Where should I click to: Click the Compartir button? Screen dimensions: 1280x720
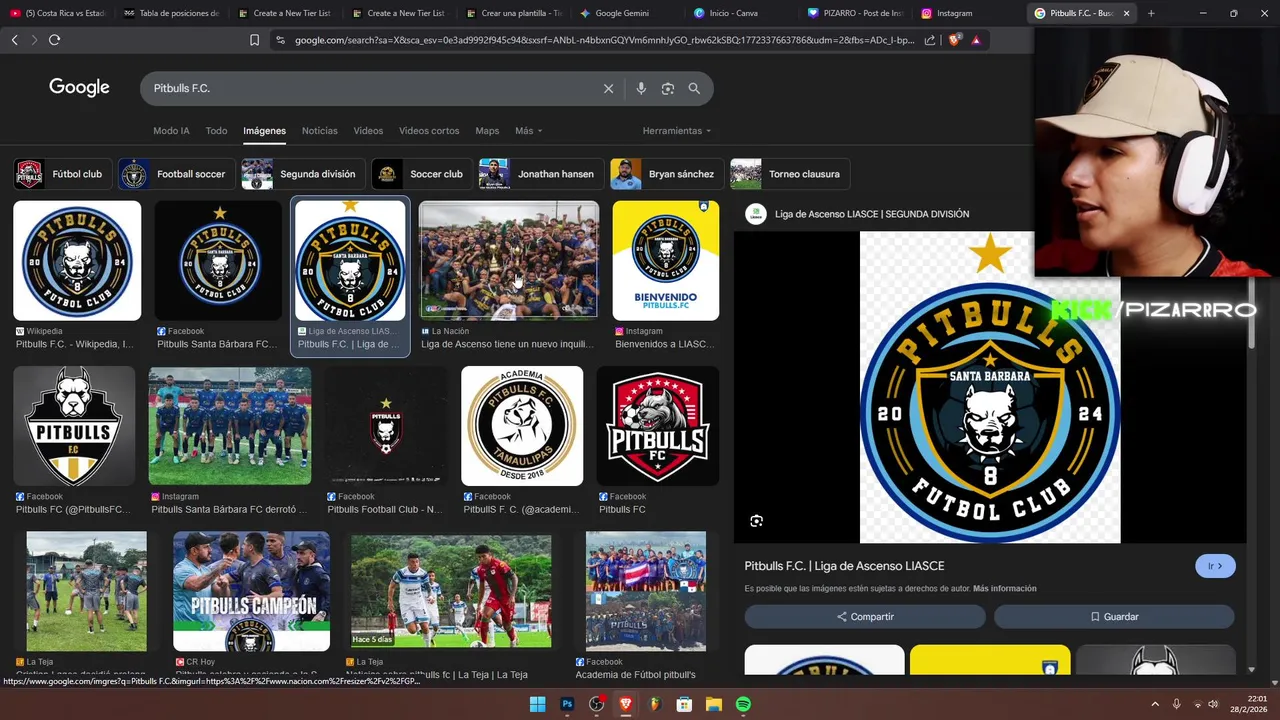[x=865, y=617]
